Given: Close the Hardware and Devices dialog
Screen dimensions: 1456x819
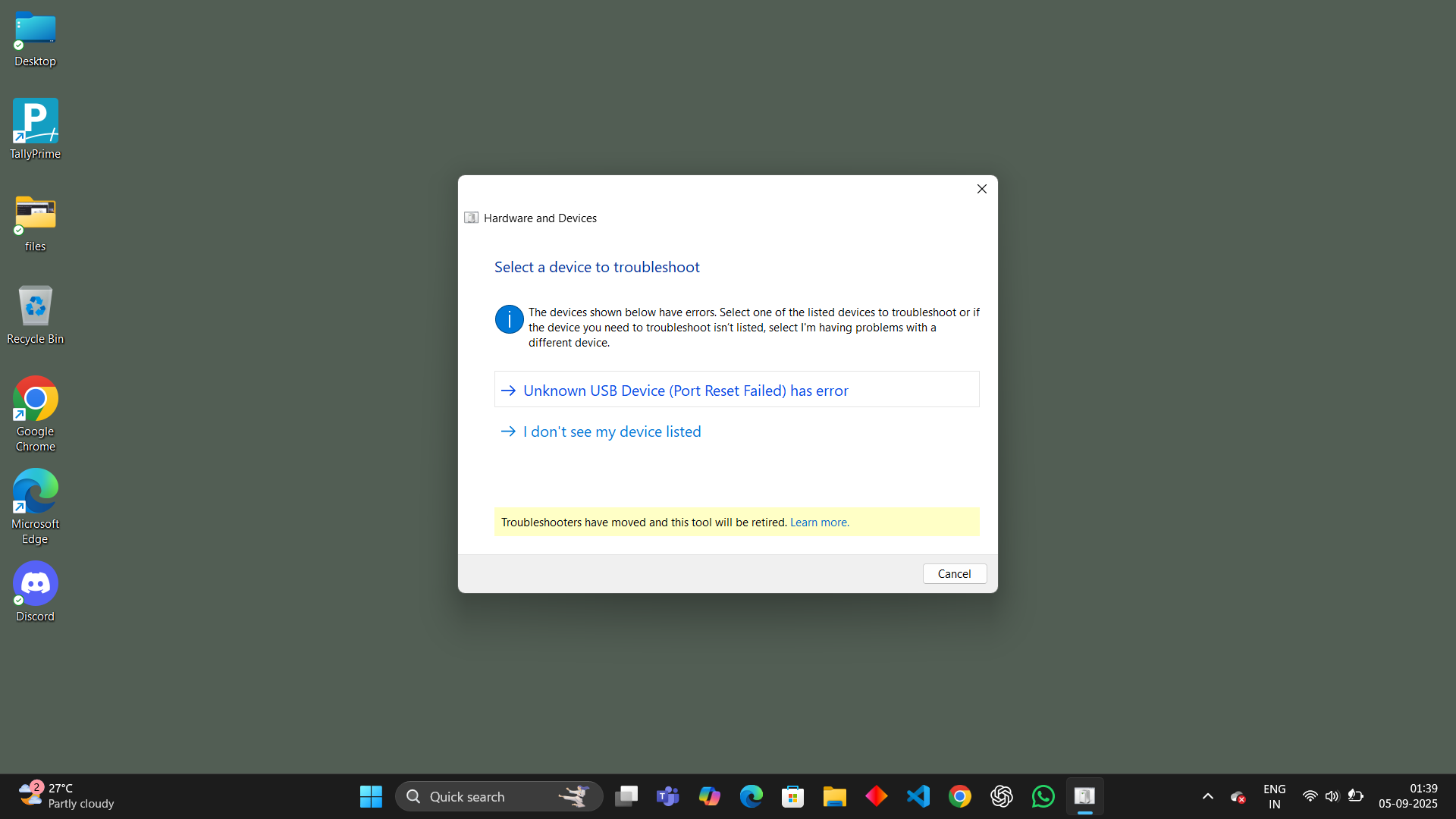Looking at the screenshot, I should [981, 189].
